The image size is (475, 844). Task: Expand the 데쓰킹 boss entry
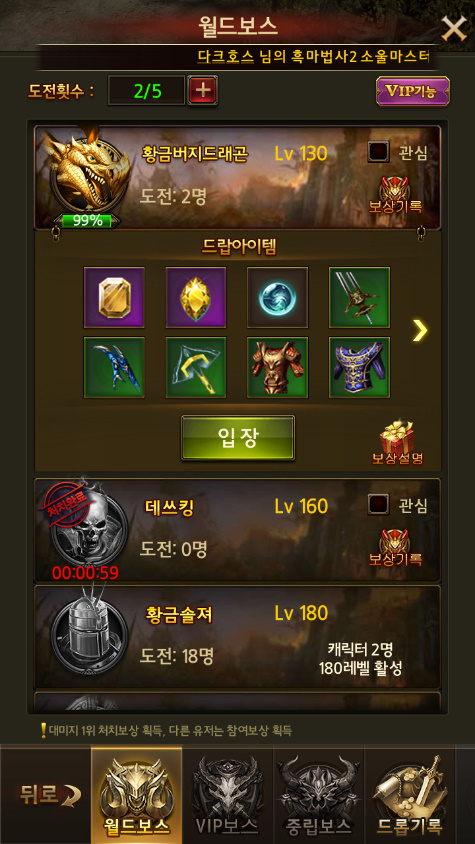[238, 530]
